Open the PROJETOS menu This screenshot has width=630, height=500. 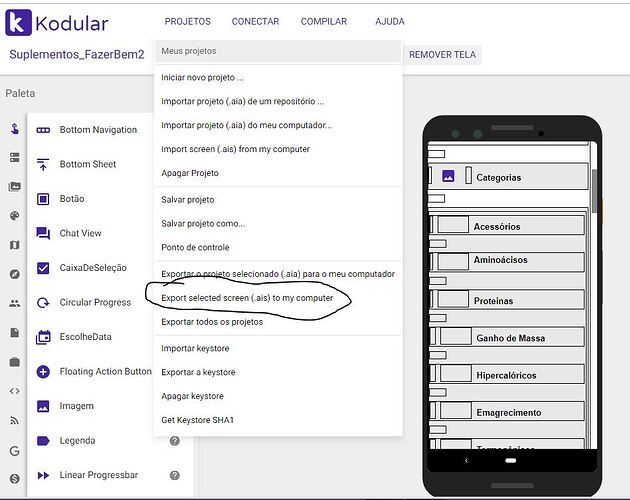(188, 21)
